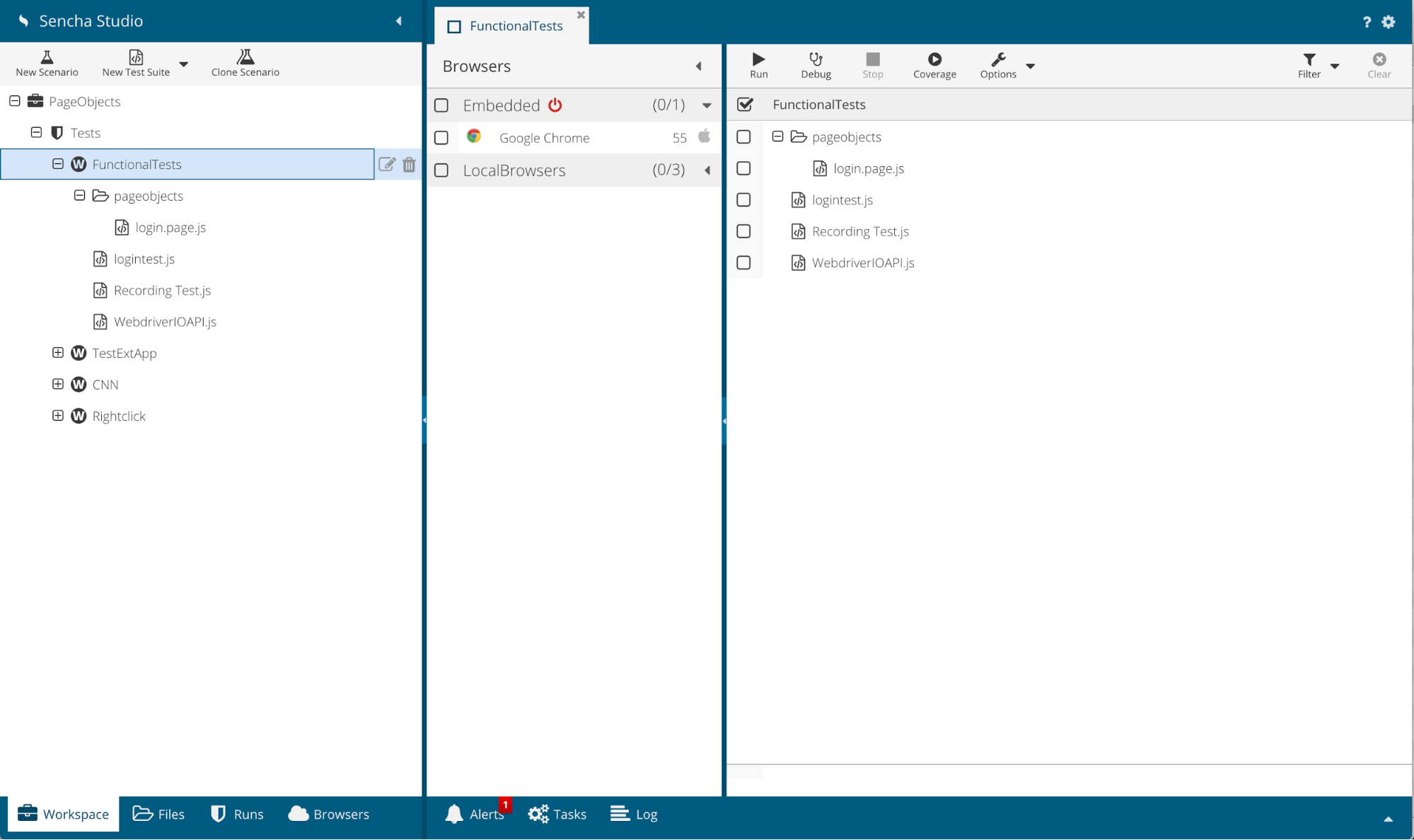Open the Log tab
This screenshot has height=840, width=1414.
634,814
